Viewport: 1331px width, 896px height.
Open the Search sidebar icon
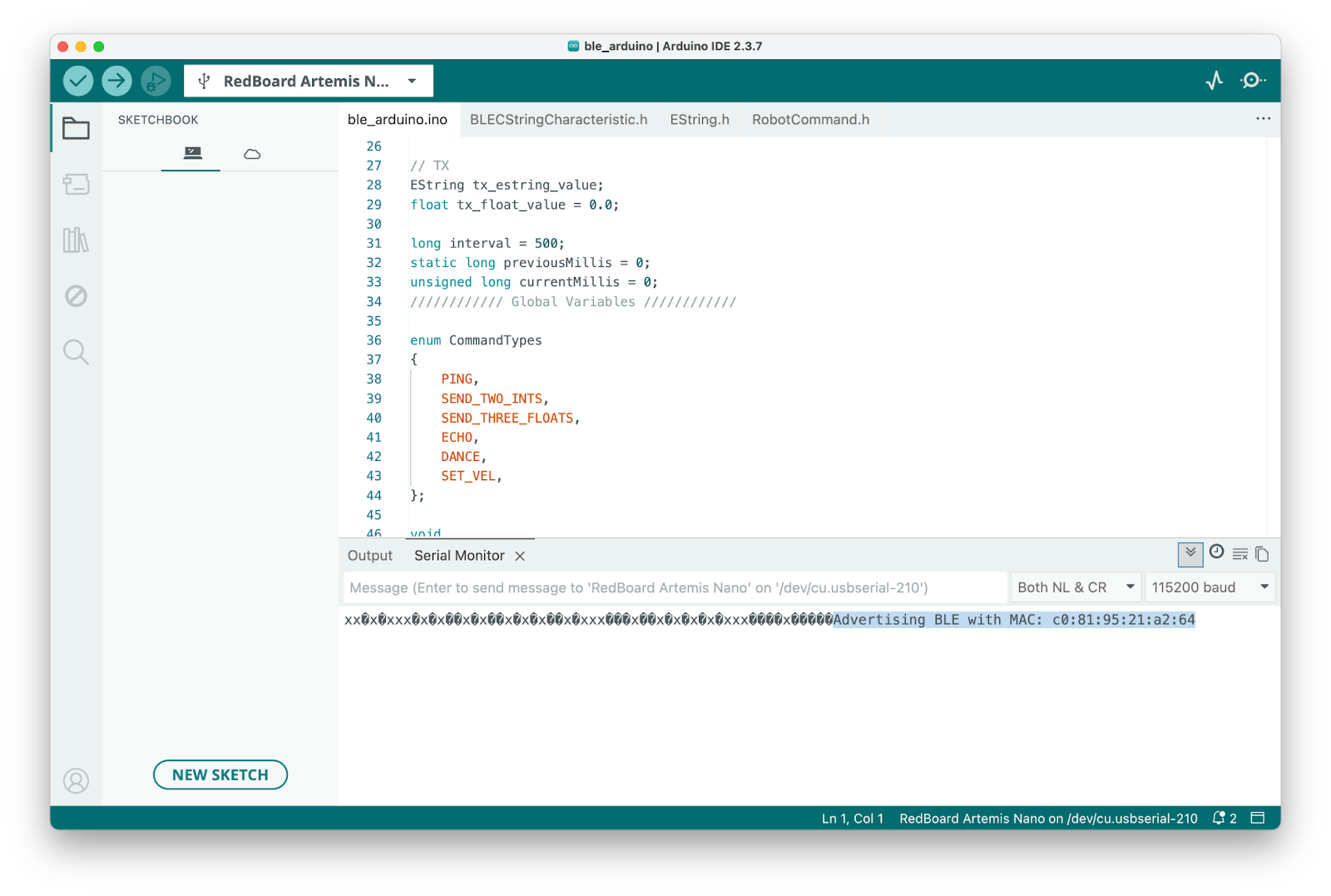pyautogui.click(x=76, y=352)
